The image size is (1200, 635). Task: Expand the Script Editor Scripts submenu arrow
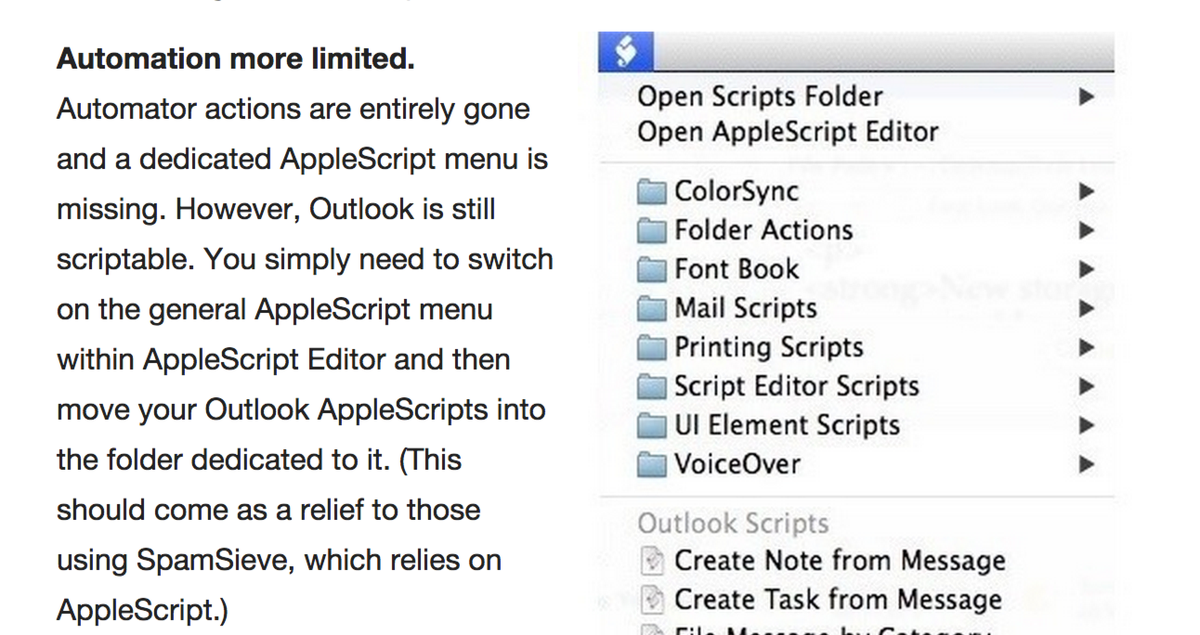point(1087,386)
